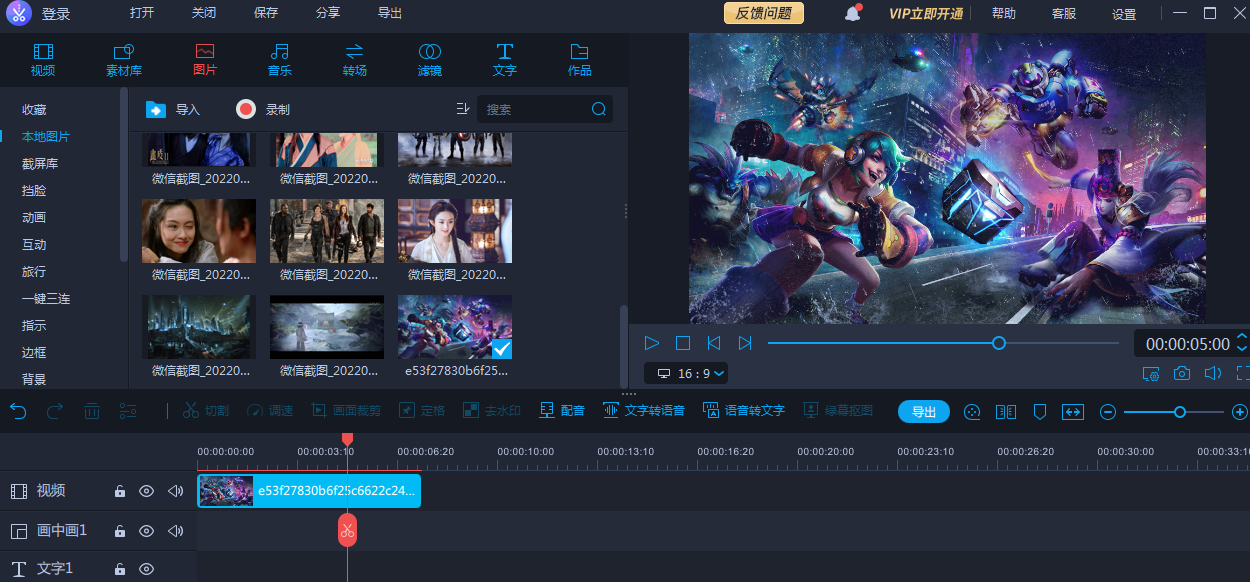Add a timeline marker with the marker icon

[x=1040, y=411]
